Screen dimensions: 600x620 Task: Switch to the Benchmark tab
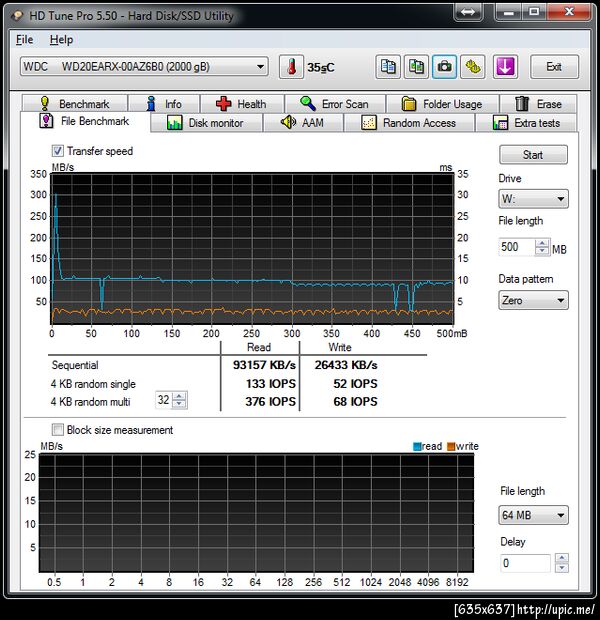tap(75, 104)
